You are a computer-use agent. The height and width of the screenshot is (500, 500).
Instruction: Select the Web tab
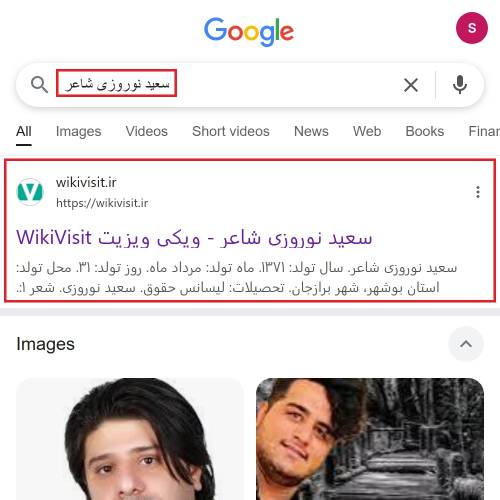367,131
